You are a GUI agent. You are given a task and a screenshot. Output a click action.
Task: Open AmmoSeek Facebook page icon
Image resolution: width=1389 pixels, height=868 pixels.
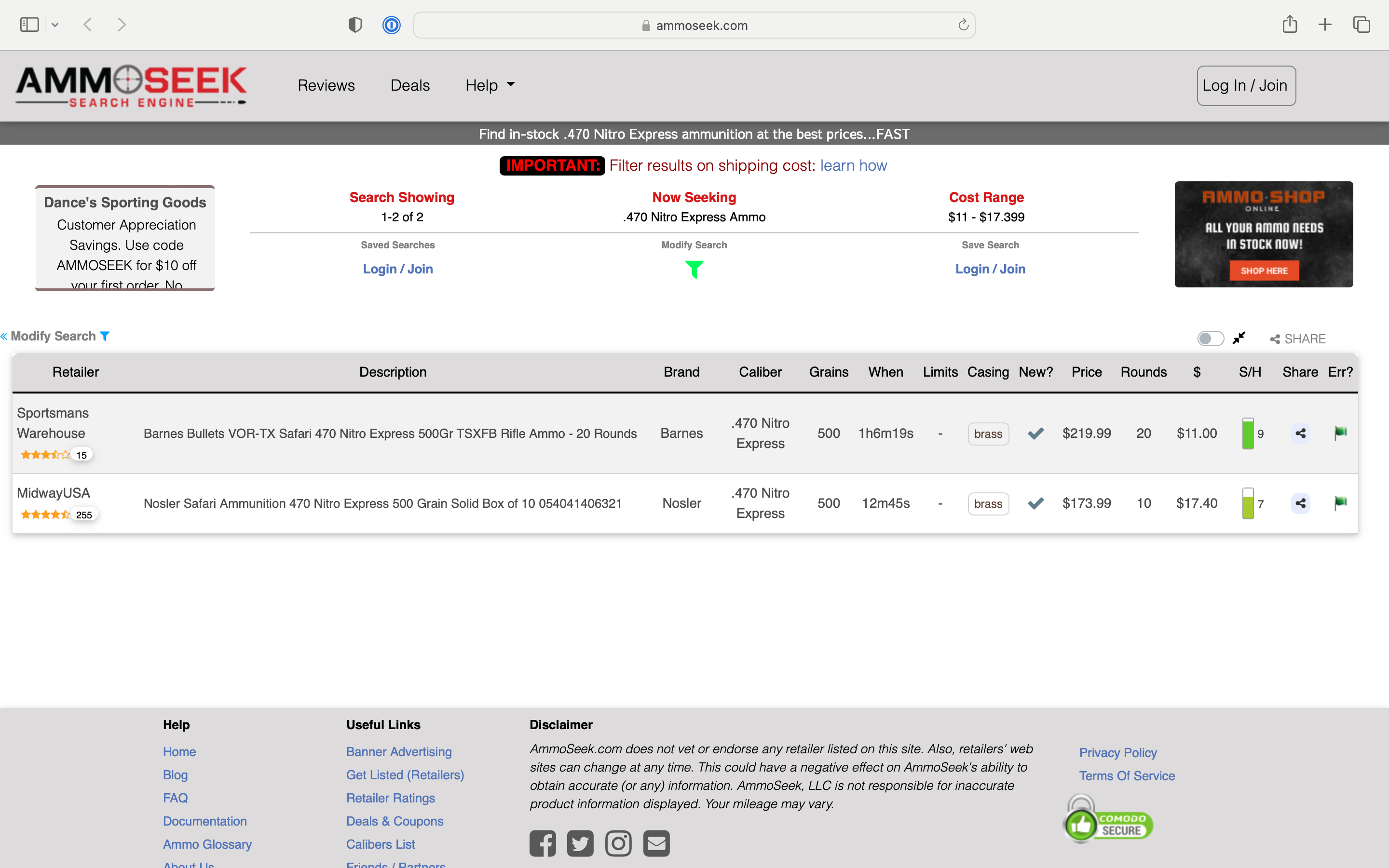(543, 843)
